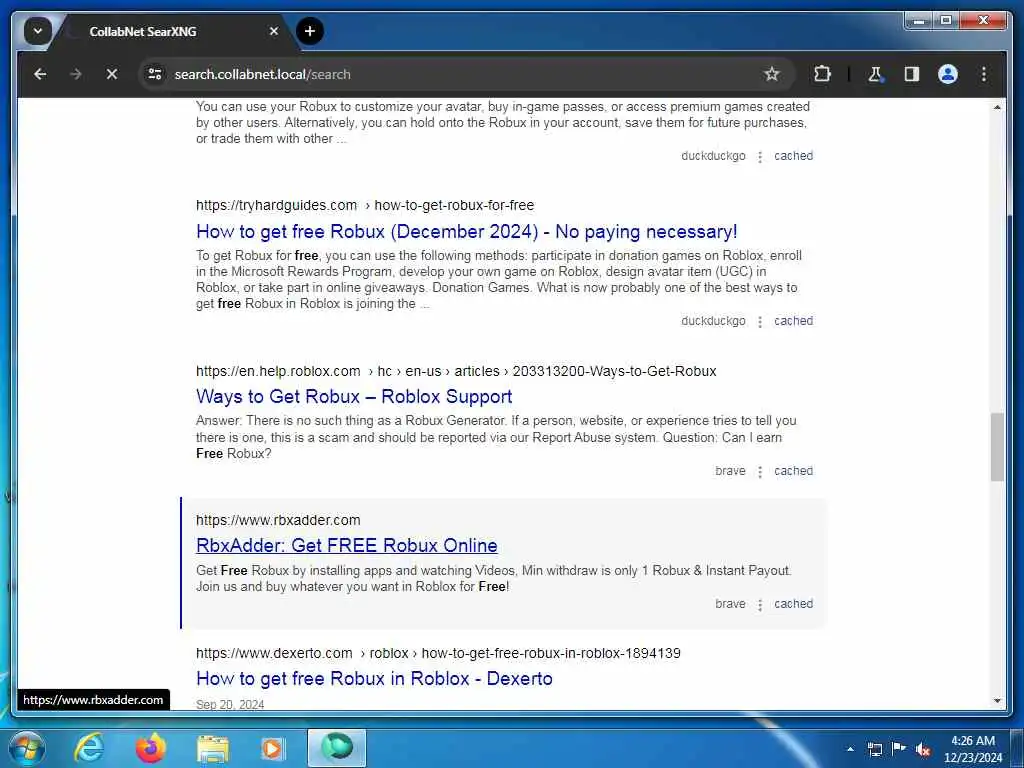Toggle the side panel icon
Viewport: 1024px width, 768px height.
point(912,74)
